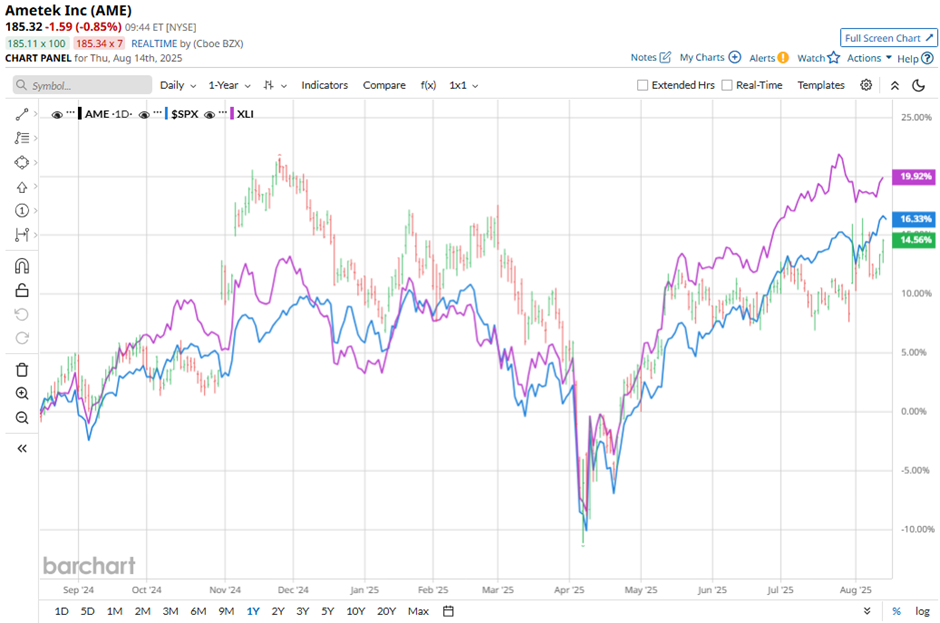Click the undo arrow icon
The image size is (940, 623).
(22, 314)
